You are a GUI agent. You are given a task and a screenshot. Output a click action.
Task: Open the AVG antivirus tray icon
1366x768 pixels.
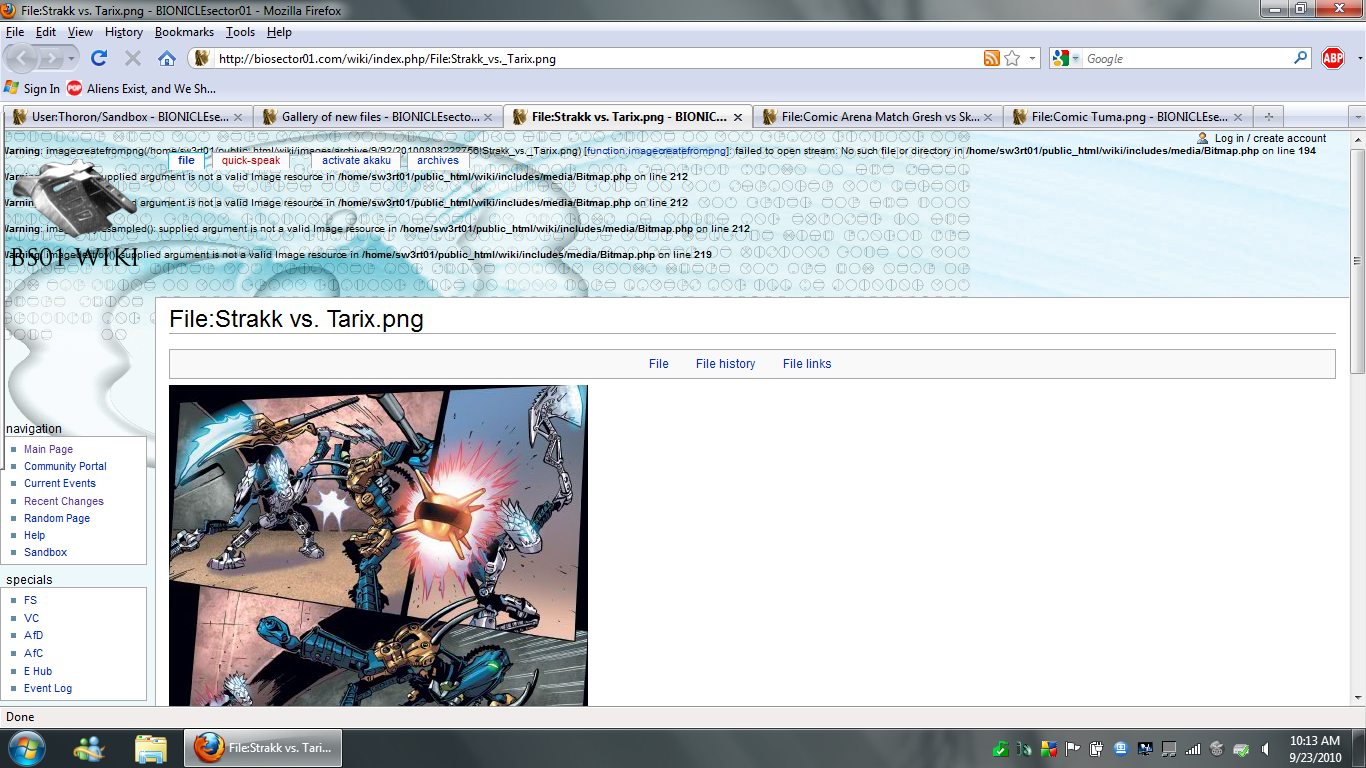pyautogui.click(x=1049, y=749)
